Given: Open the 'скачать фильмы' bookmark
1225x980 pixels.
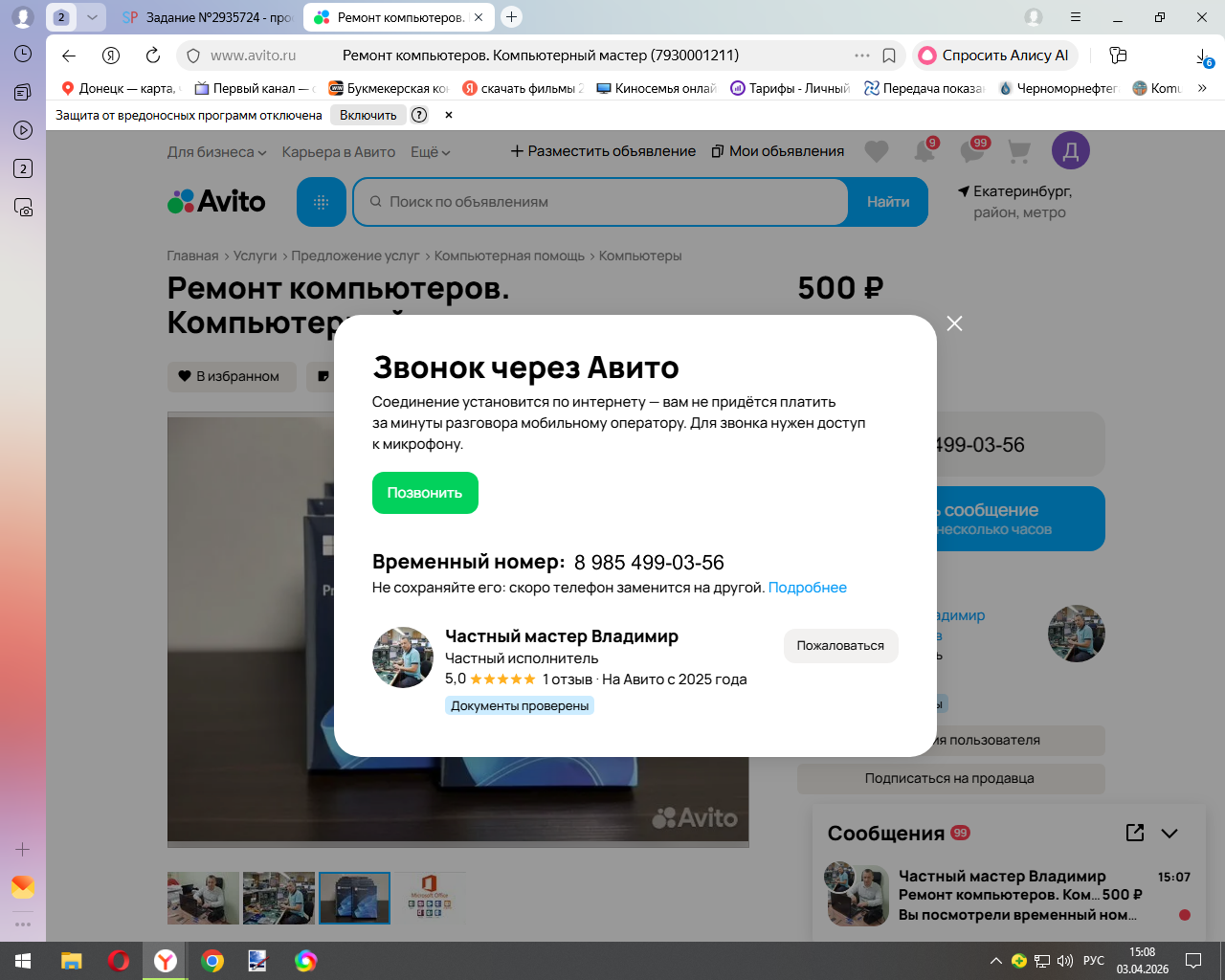Looking at the screenshot, I should coord(522,88).
